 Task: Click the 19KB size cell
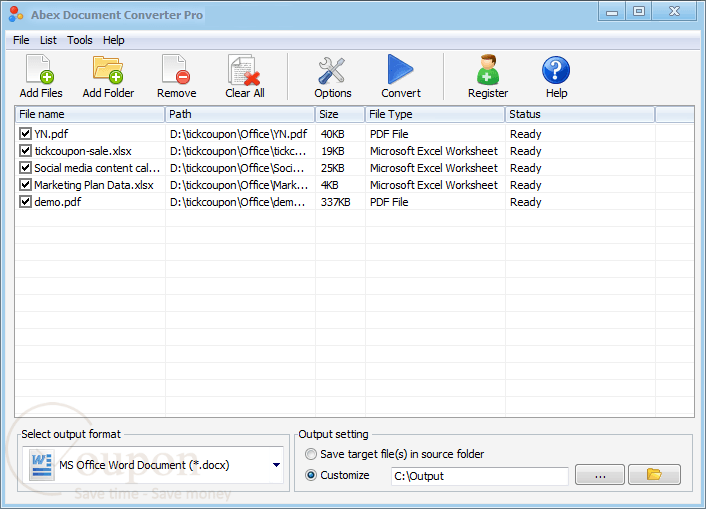(x=333, y=151)
